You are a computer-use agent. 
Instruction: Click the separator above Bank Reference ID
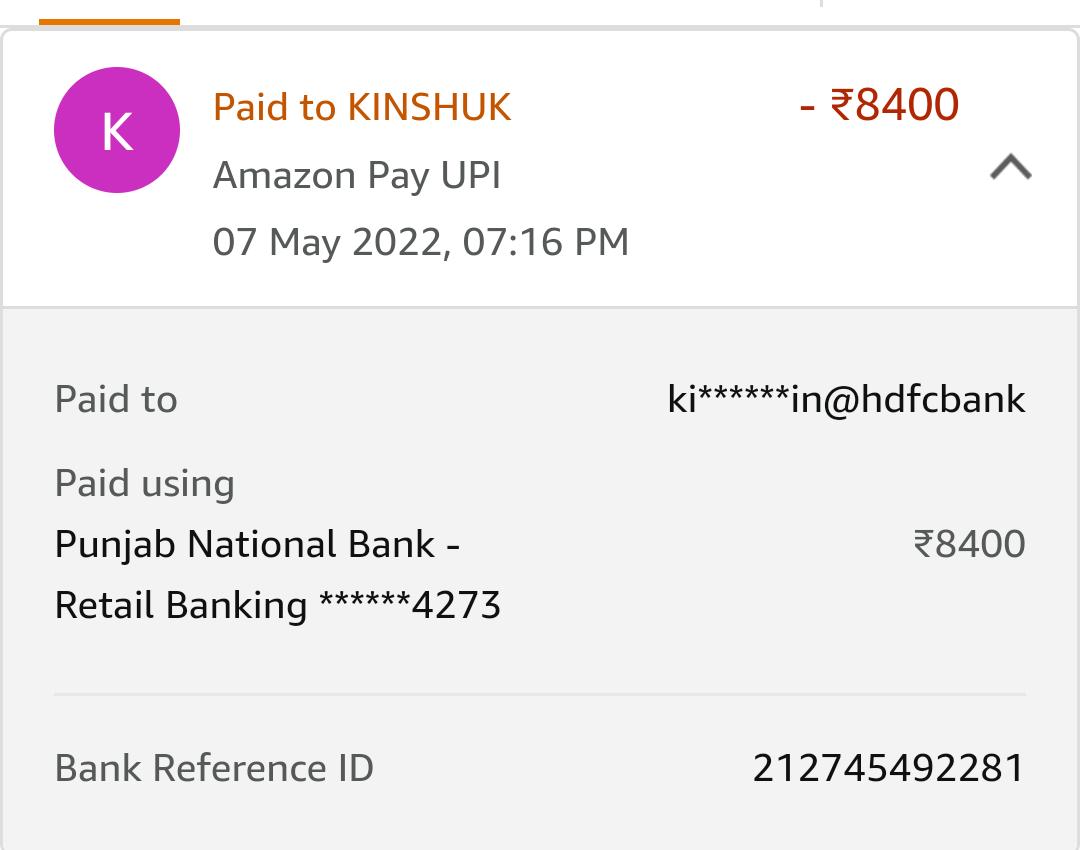540,693
